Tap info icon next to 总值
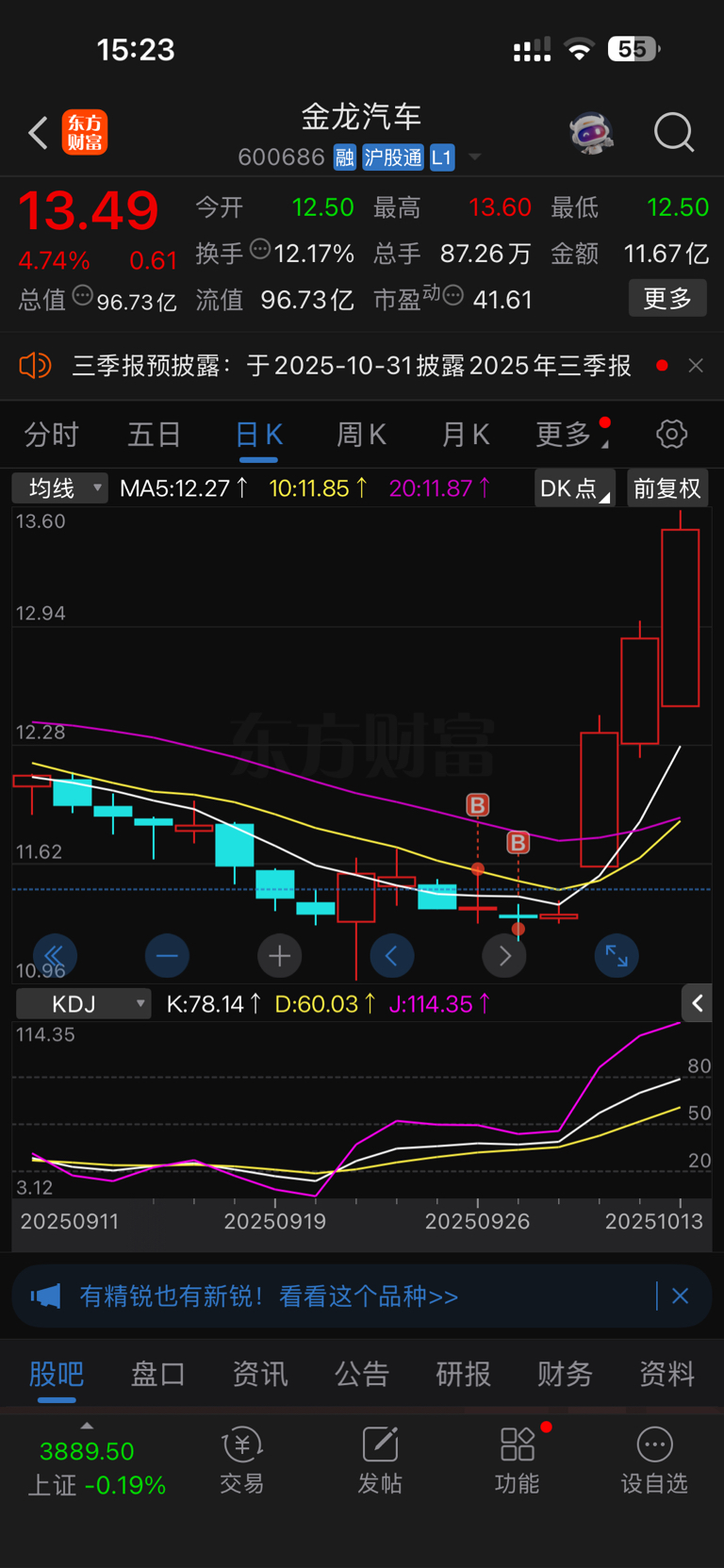 pyautogui.click(x=83, y=296)
